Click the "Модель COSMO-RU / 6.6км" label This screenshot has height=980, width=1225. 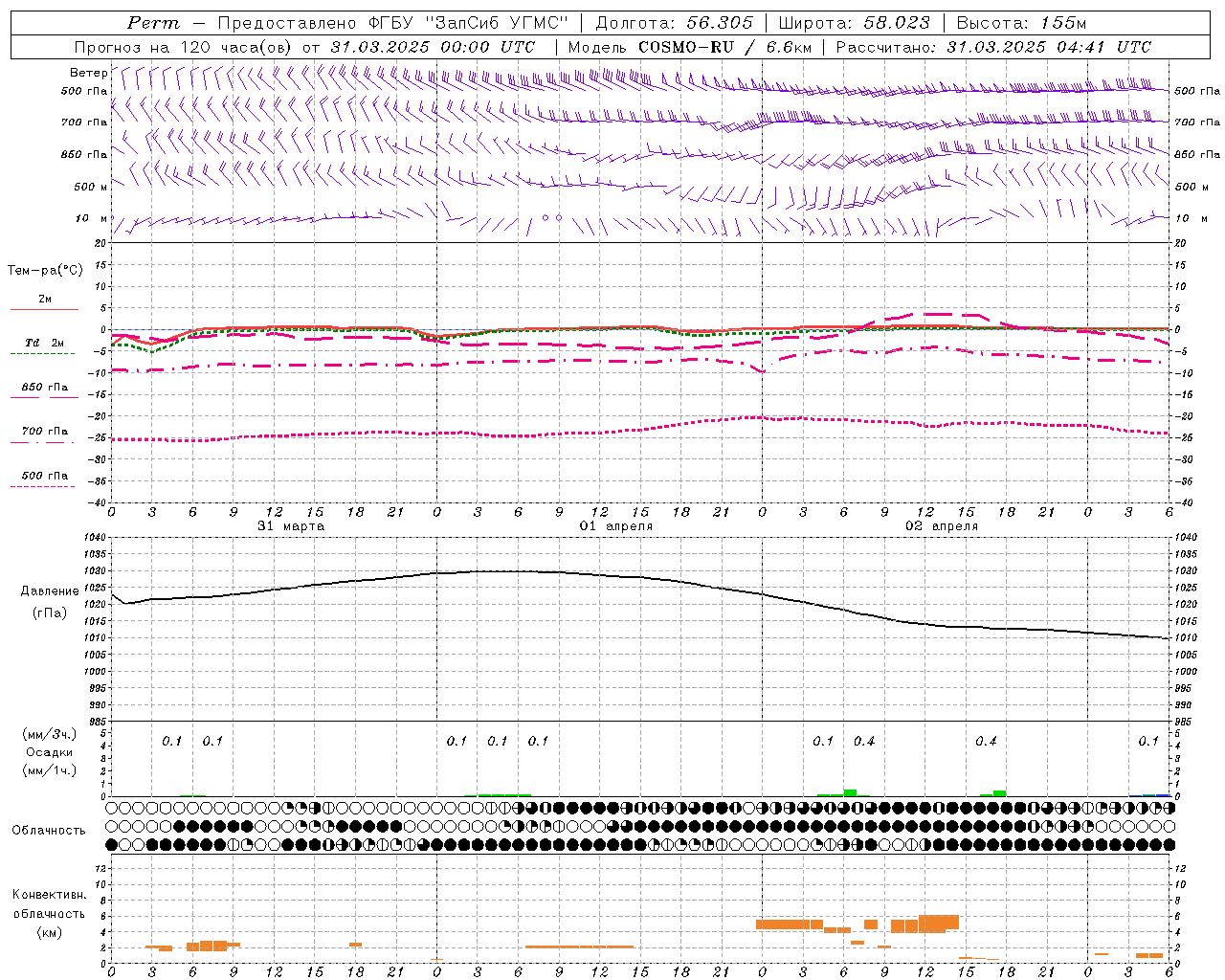pyautogui.click(x=689, y=47)
